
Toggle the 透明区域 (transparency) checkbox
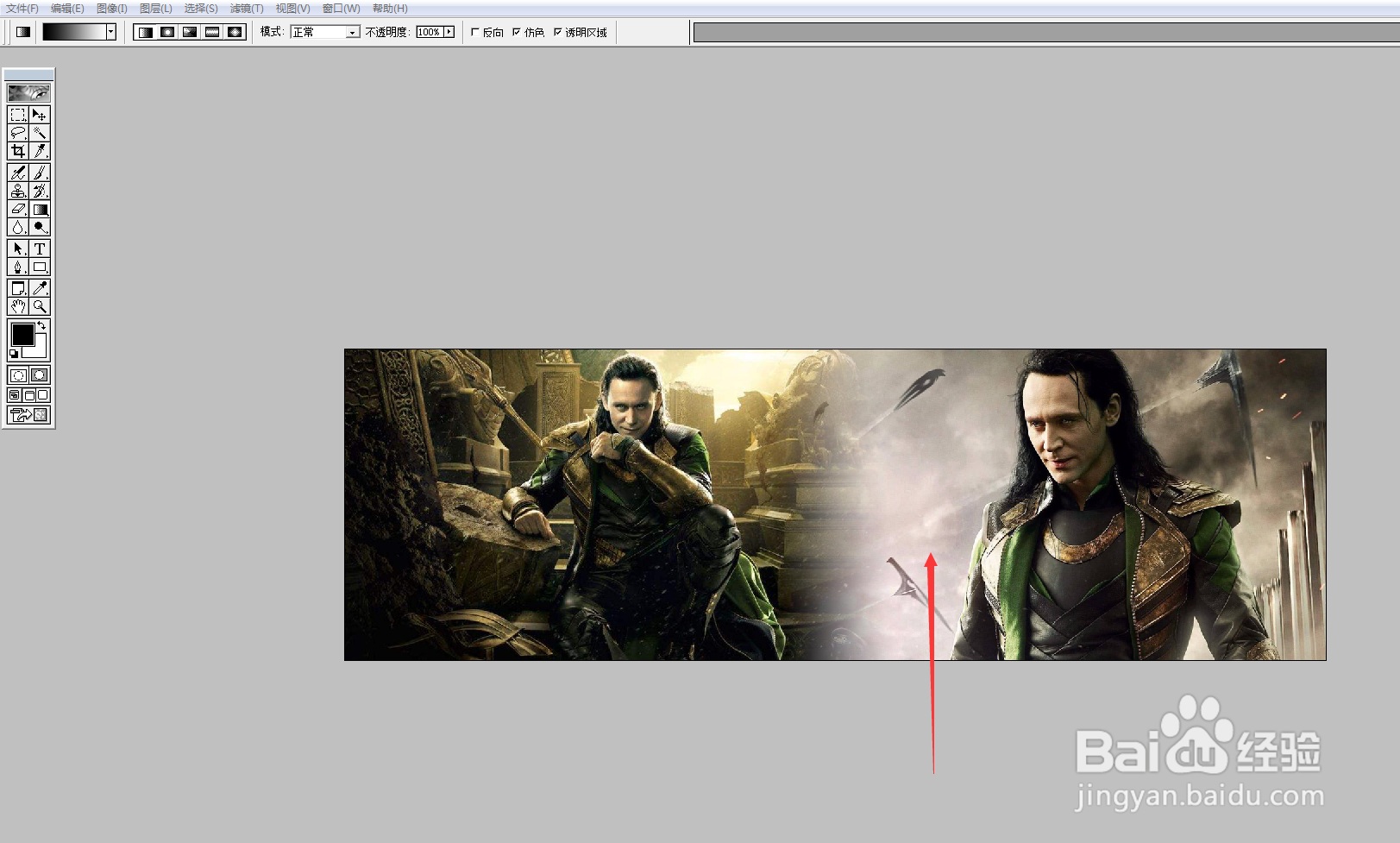coord(558,32)
